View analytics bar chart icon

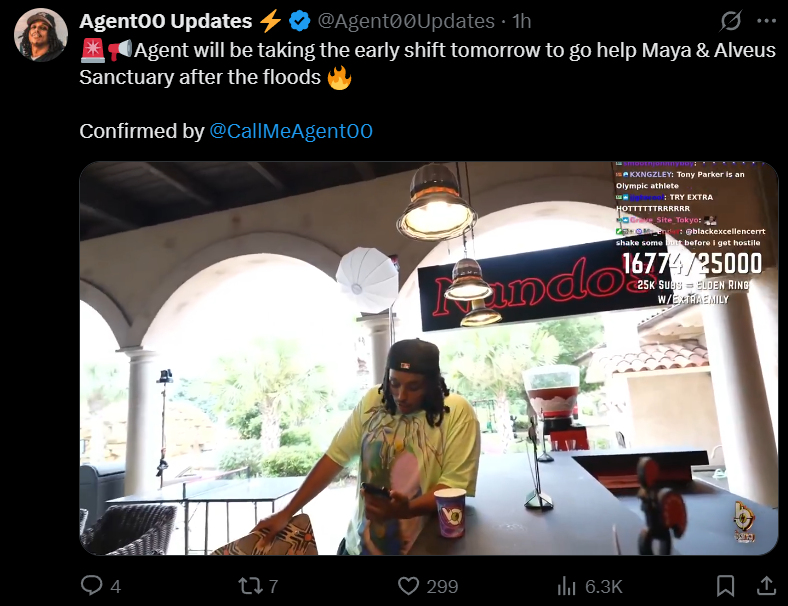(x=566, y=585)
